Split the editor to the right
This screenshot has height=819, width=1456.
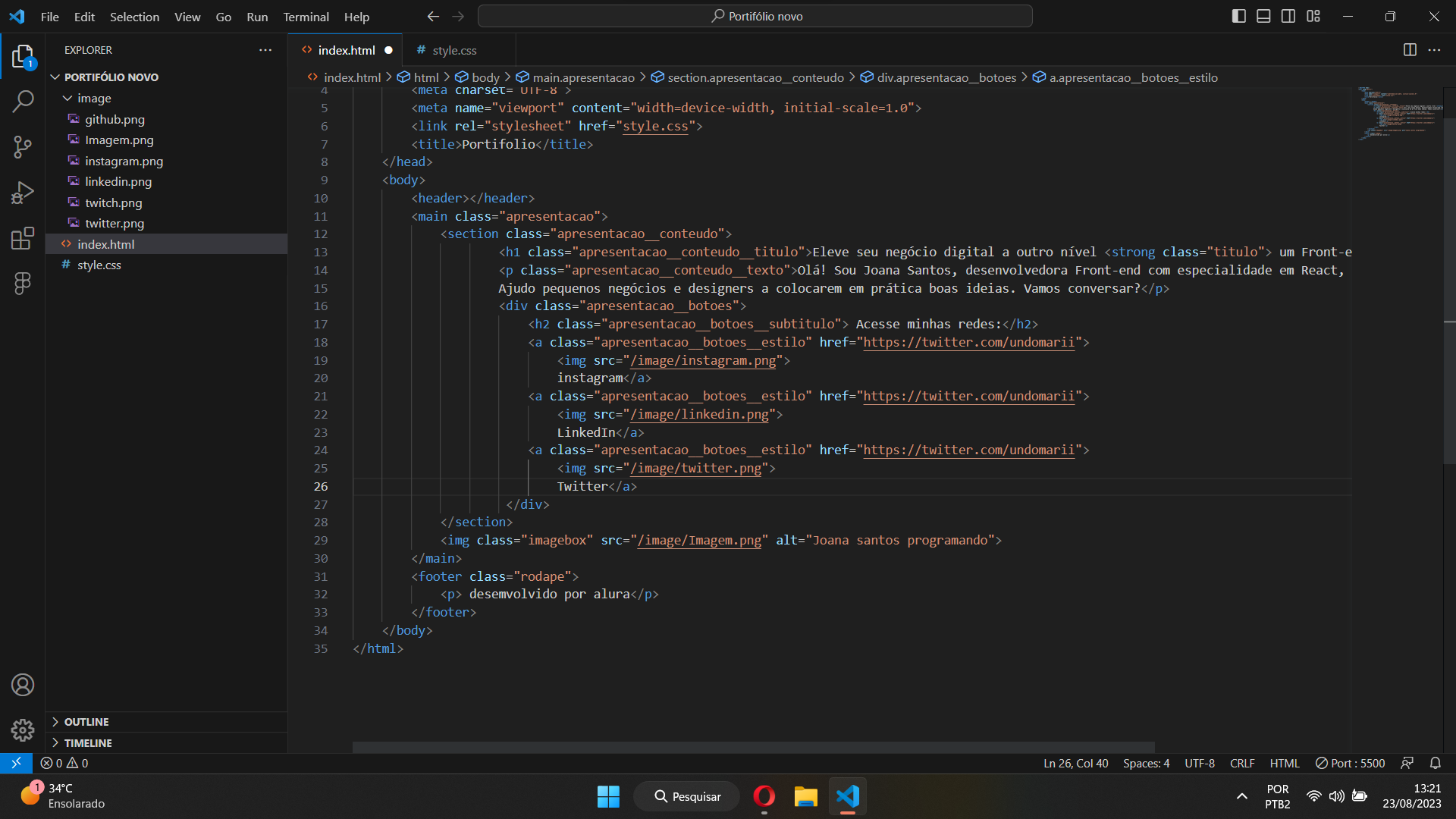1410,50
